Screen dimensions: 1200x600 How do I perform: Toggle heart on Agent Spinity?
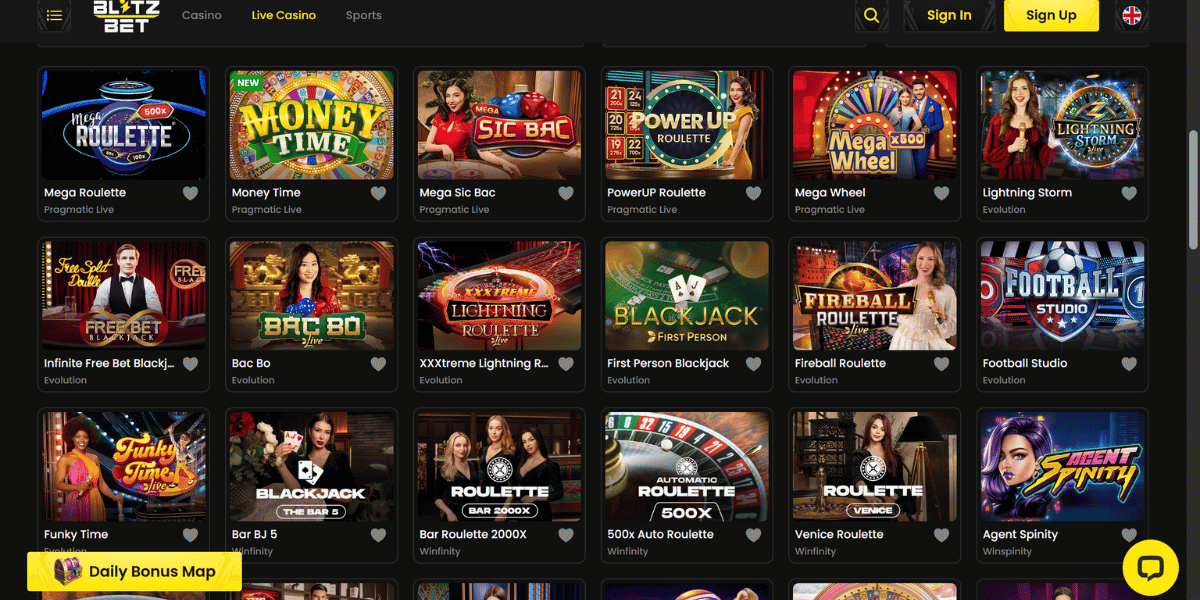[x=1129, y=535]
